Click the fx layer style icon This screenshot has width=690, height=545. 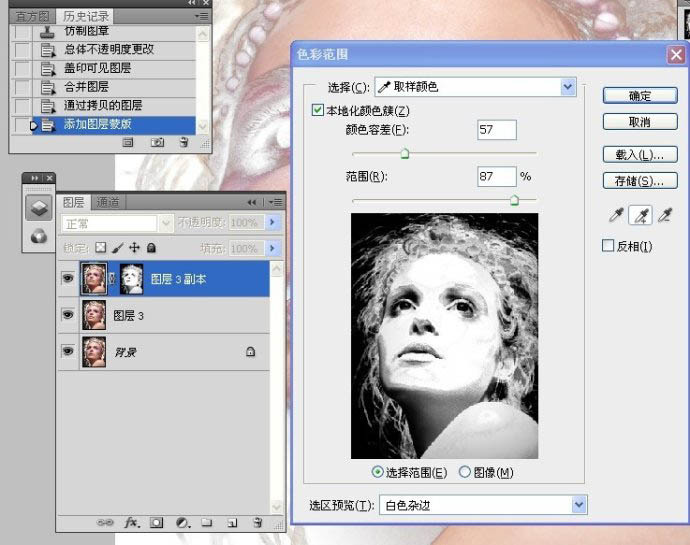pos(131,522)
